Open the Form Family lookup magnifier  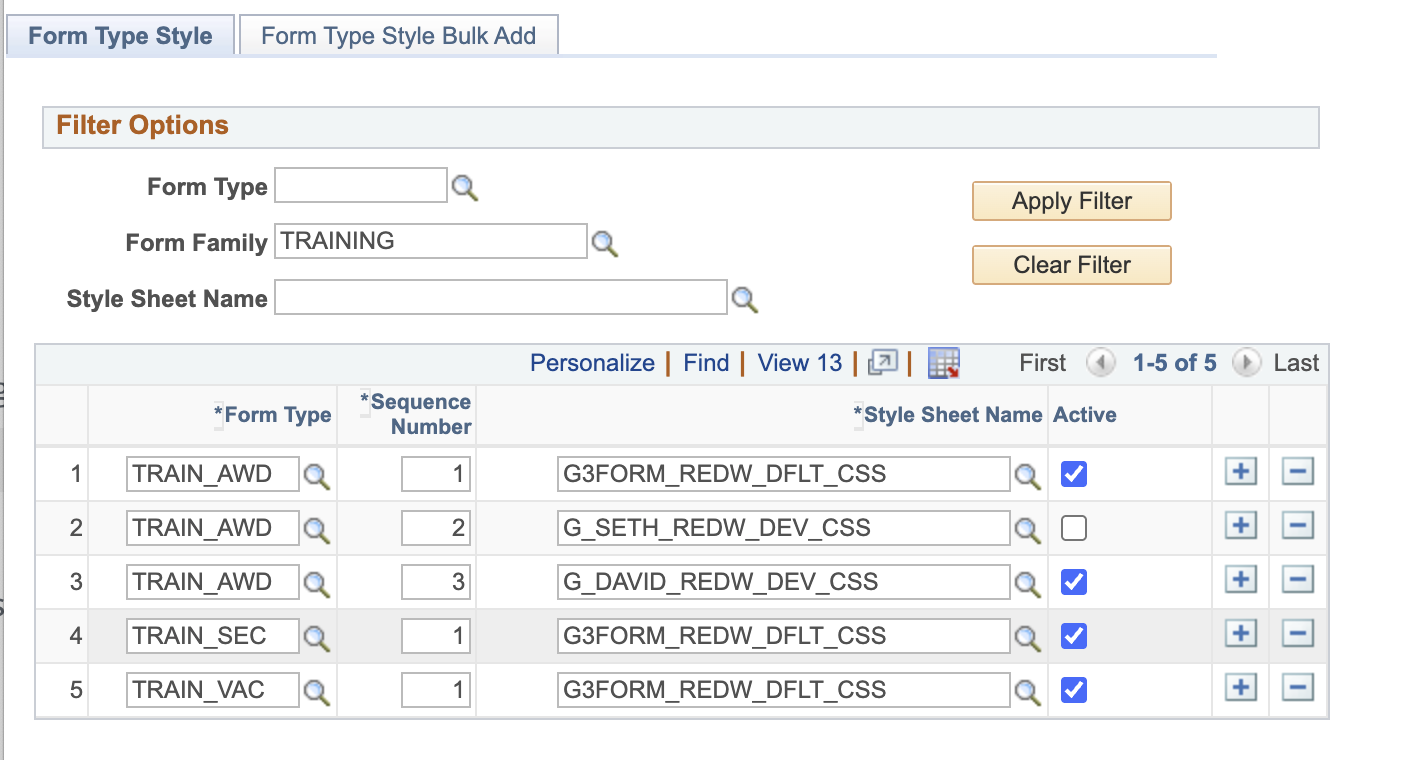tap(604, 241)
